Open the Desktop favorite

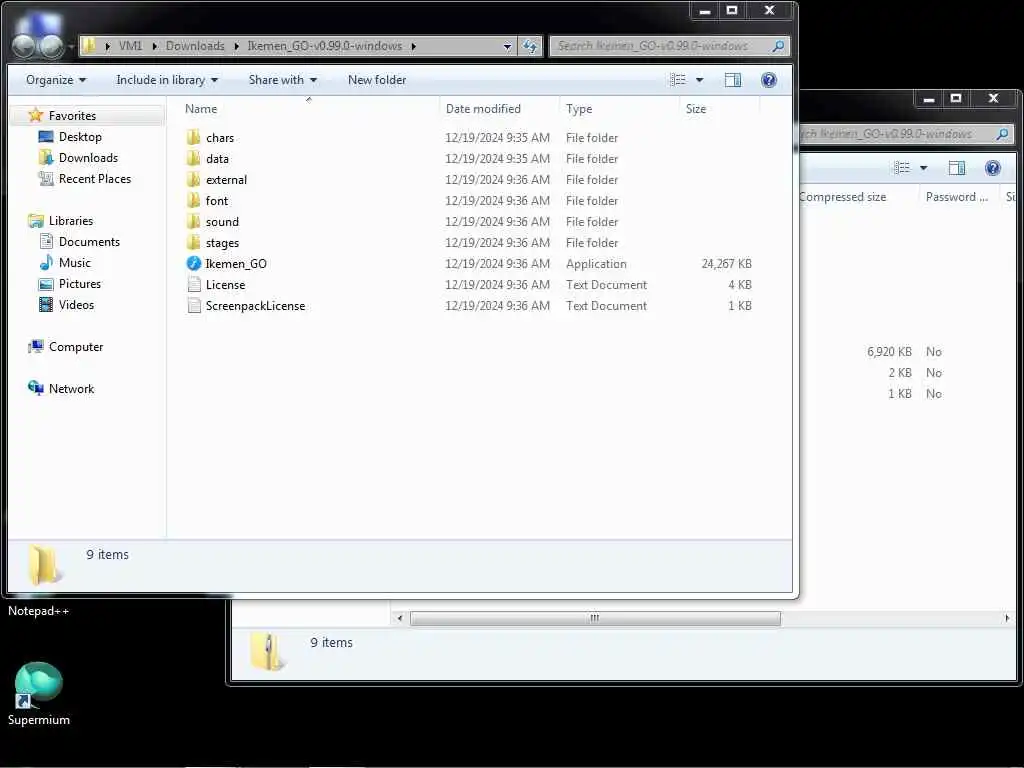coord(80,136)
